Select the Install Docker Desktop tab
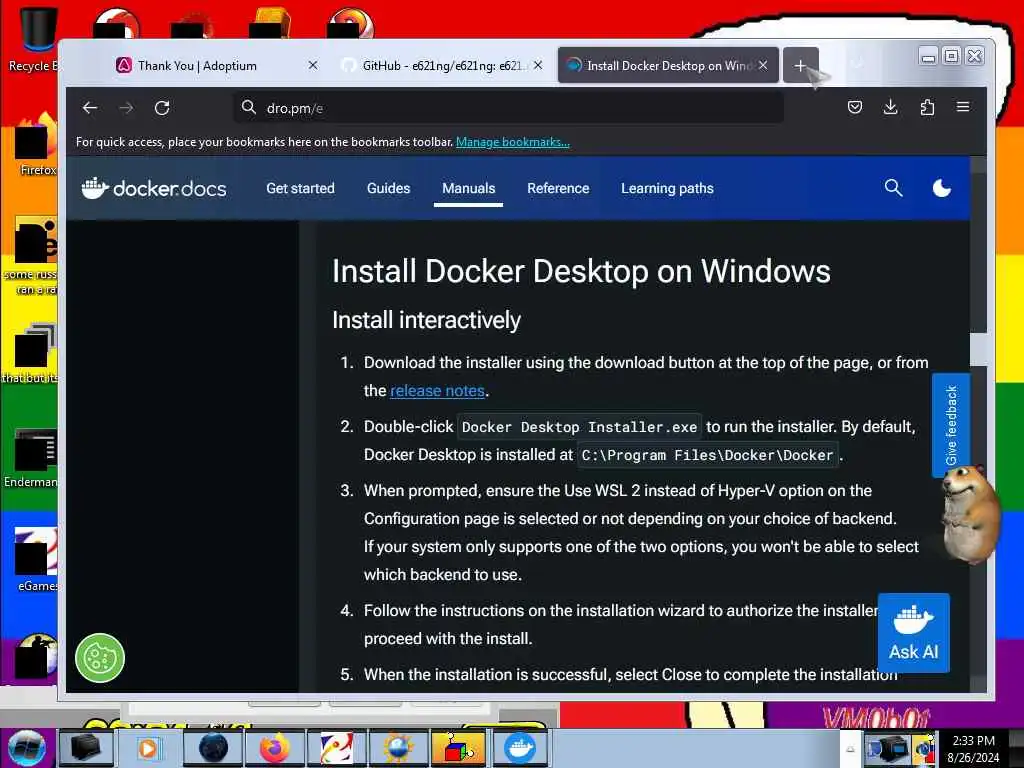 click(x=668, y=65)
